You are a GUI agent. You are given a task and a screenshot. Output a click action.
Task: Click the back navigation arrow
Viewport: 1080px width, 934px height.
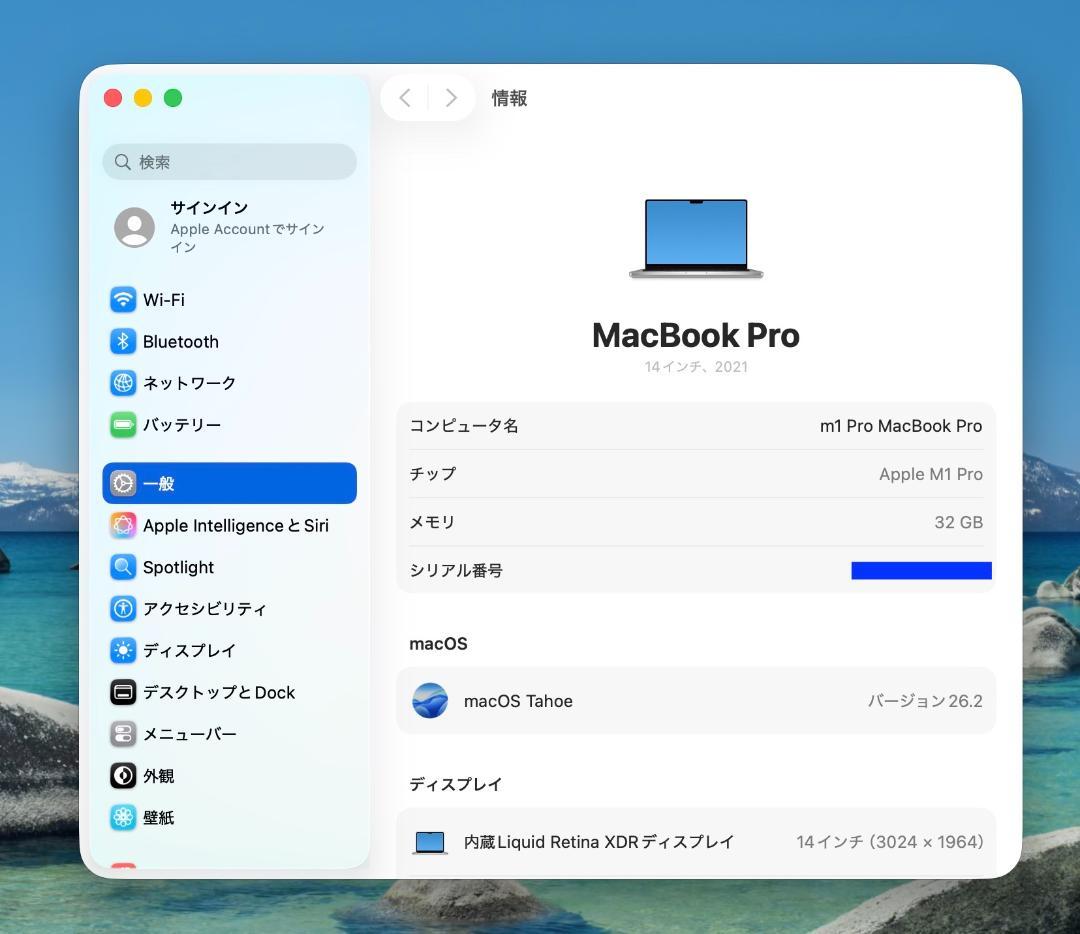pyautogui.click(x=405, y=97)
